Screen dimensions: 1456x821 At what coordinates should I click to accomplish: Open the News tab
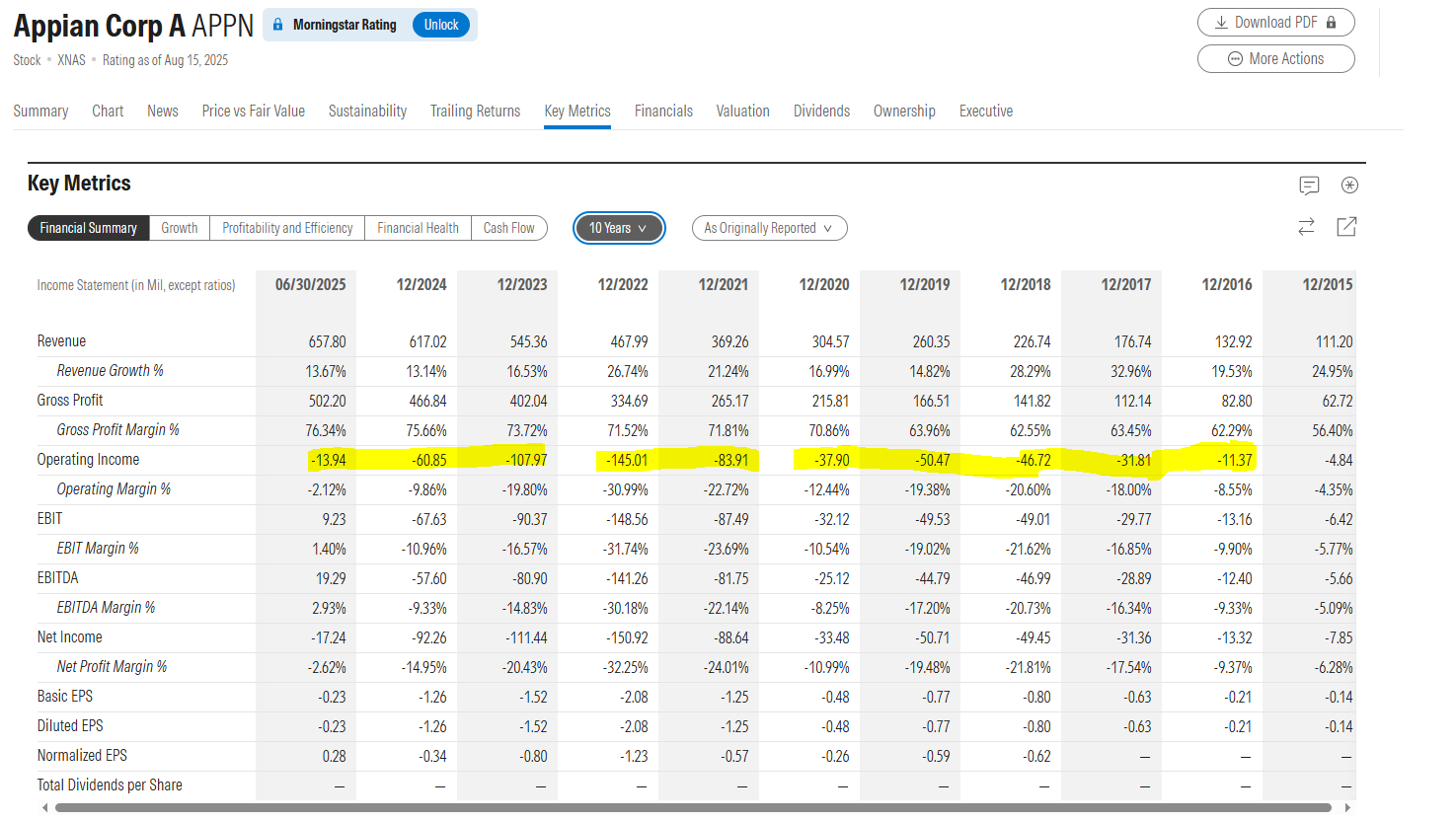pos(163,111)
